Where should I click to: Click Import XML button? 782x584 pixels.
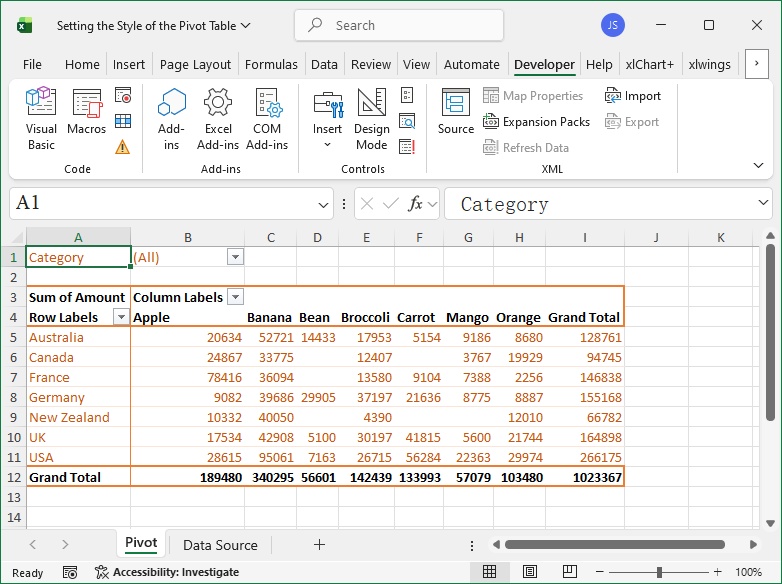click(632, 96)
